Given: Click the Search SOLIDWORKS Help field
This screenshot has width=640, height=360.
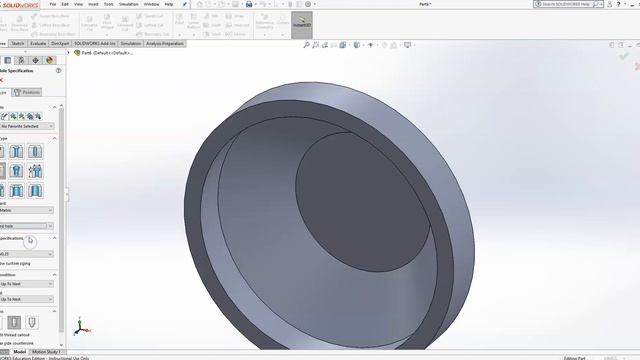Looking at the screenshot, I should (x=567, y=4).
